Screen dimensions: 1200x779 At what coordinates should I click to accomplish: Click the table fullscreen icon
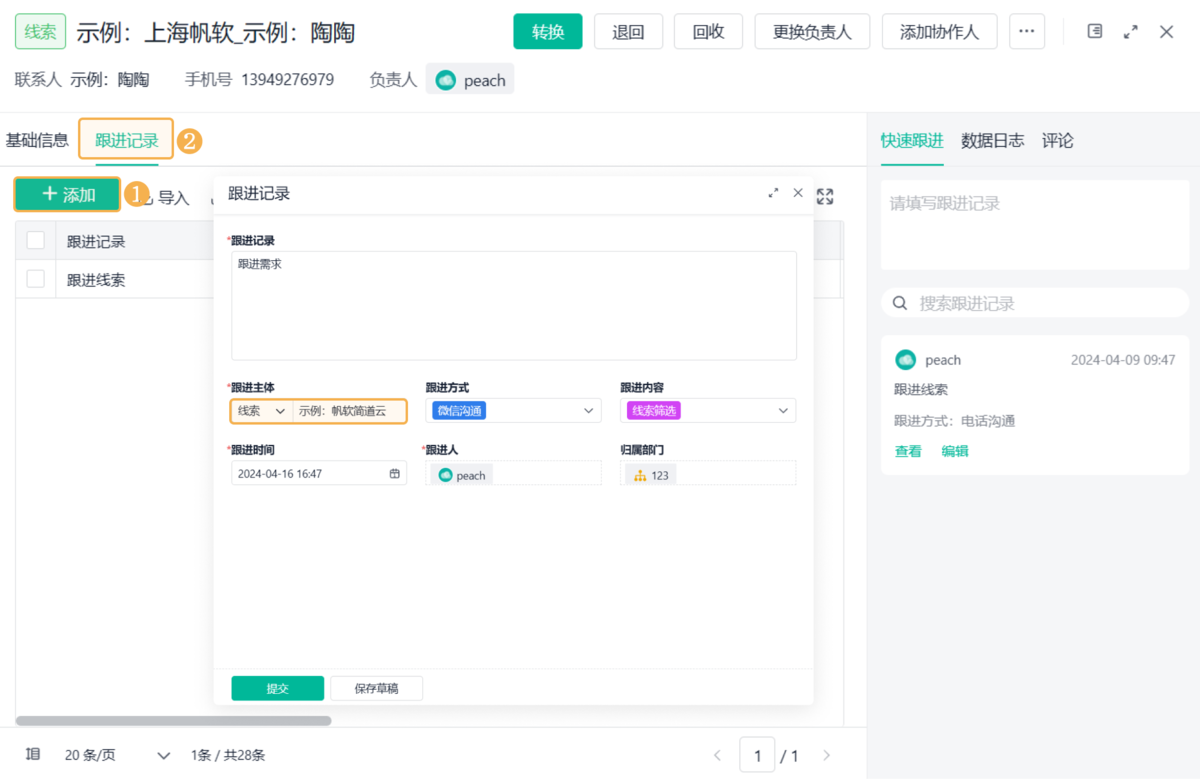825,197
